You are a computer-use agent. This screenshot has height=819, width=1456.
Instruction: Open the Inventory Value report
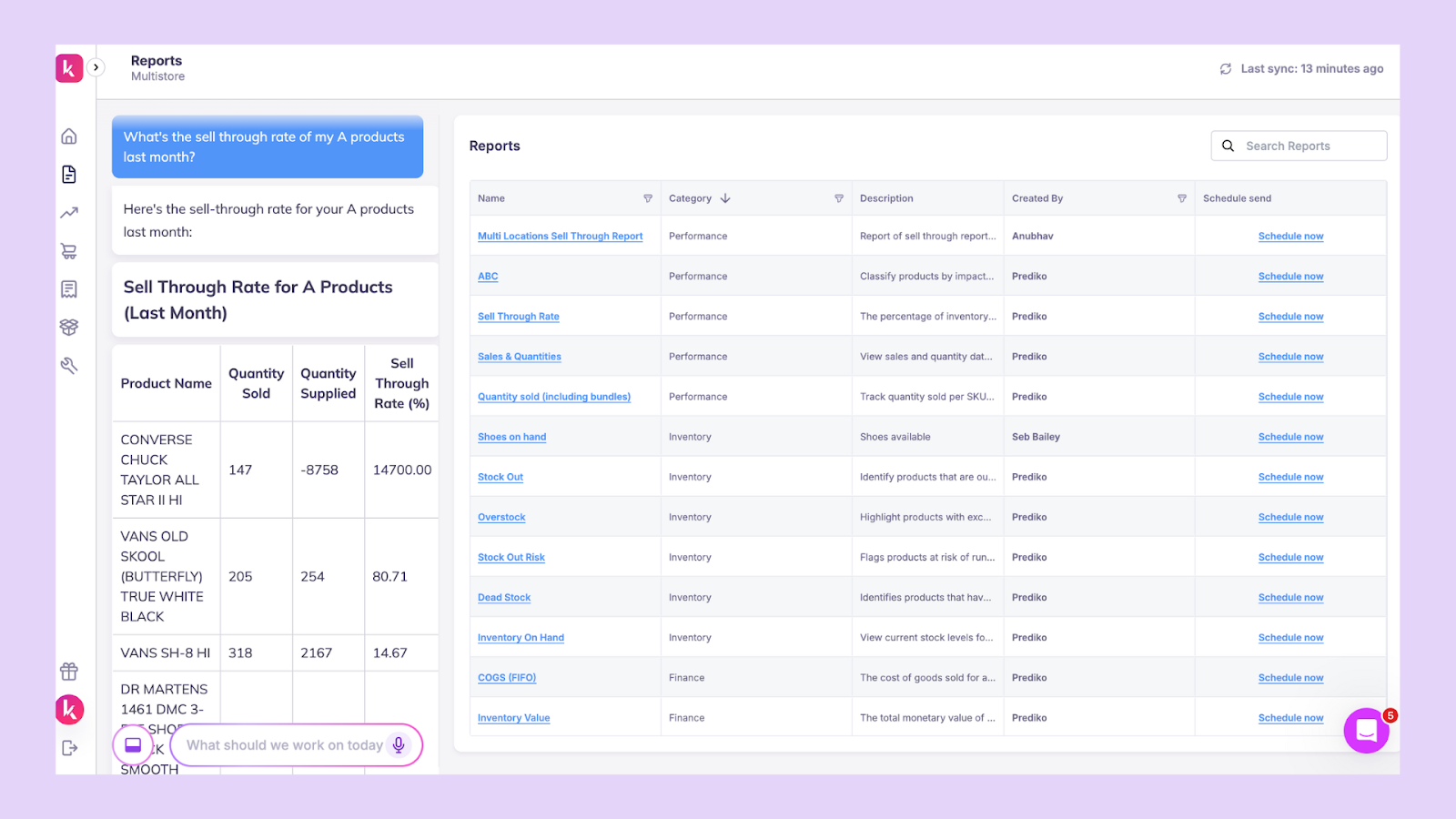(x=514, y=718)
